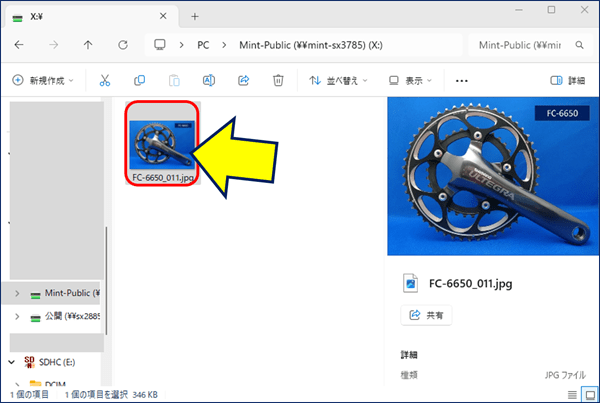Click the monitor icon in address bar

tap(160, 45)
